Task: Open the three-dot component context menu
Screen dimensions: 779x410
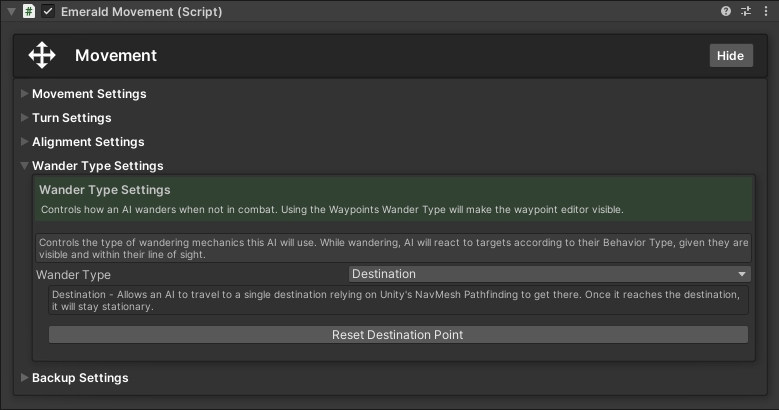Action: [x=765, y=12]
